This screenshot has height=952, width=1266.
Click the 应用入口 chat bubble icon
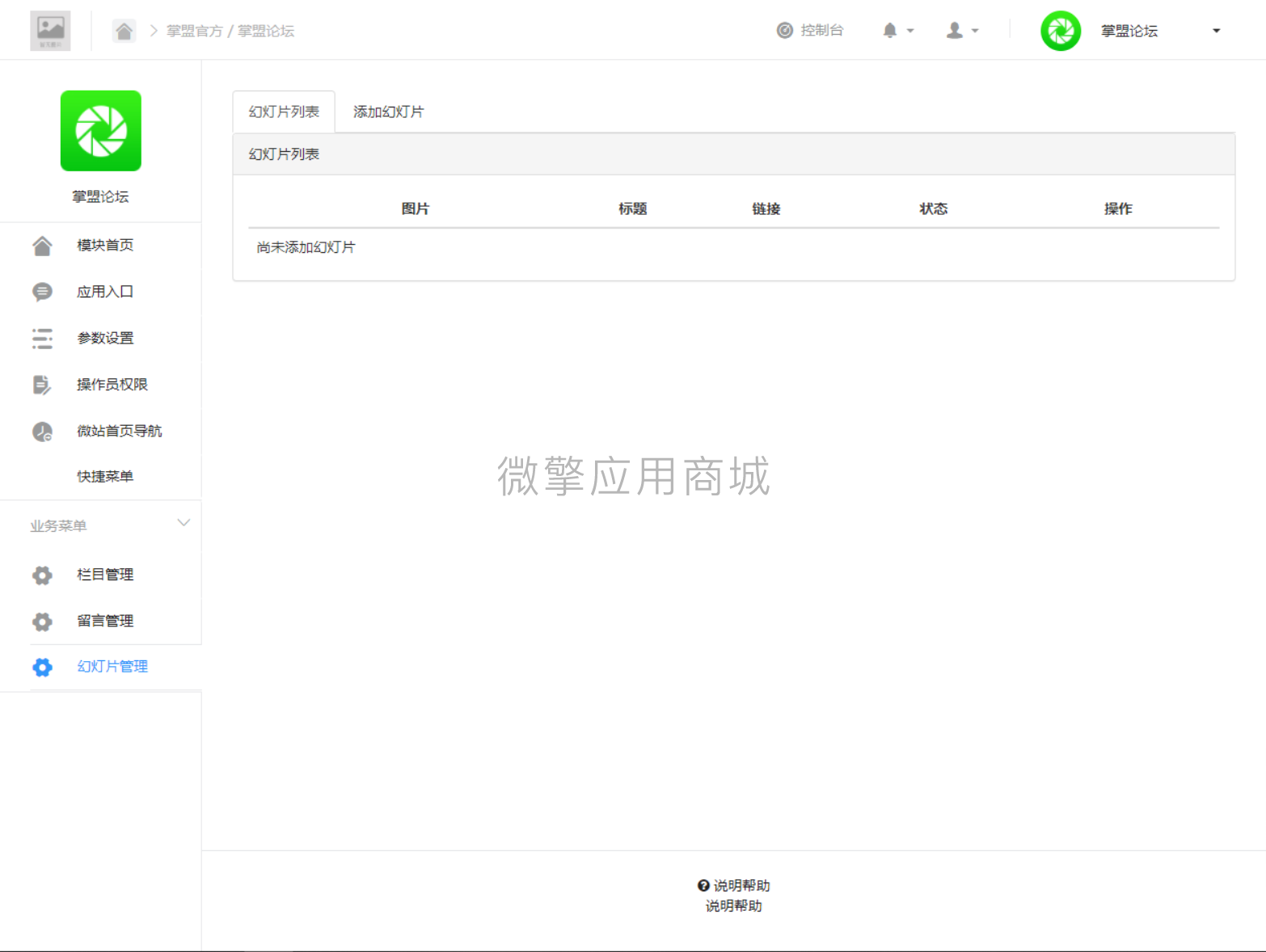(42, 292)
